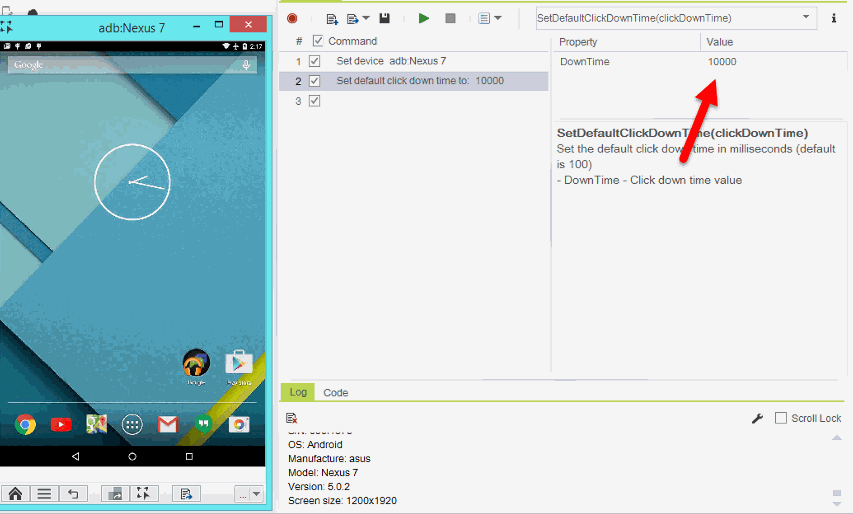Expand the SetDefaultClickDownTime command dropdown

point(806,18)
